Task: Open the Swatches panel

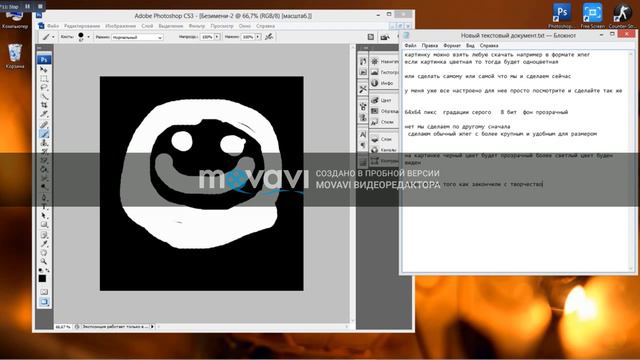Action: tap(384, 111)
